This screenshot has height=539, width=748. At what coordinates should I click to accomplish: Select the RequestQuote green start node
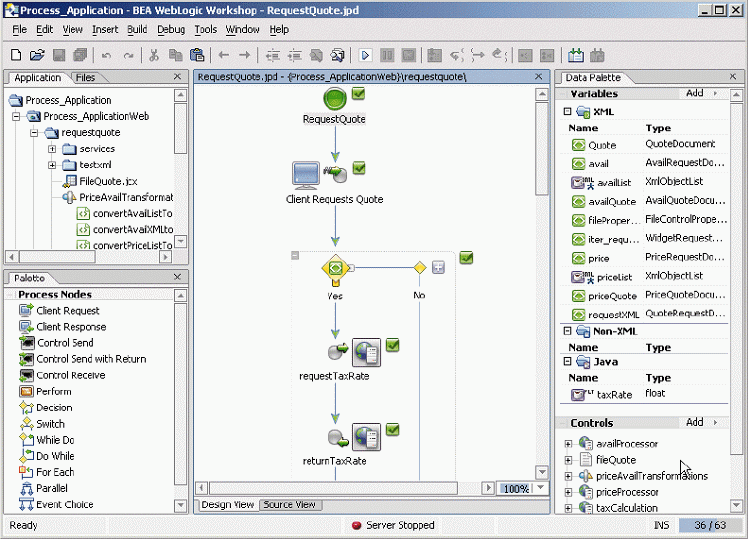coord(335,99)
